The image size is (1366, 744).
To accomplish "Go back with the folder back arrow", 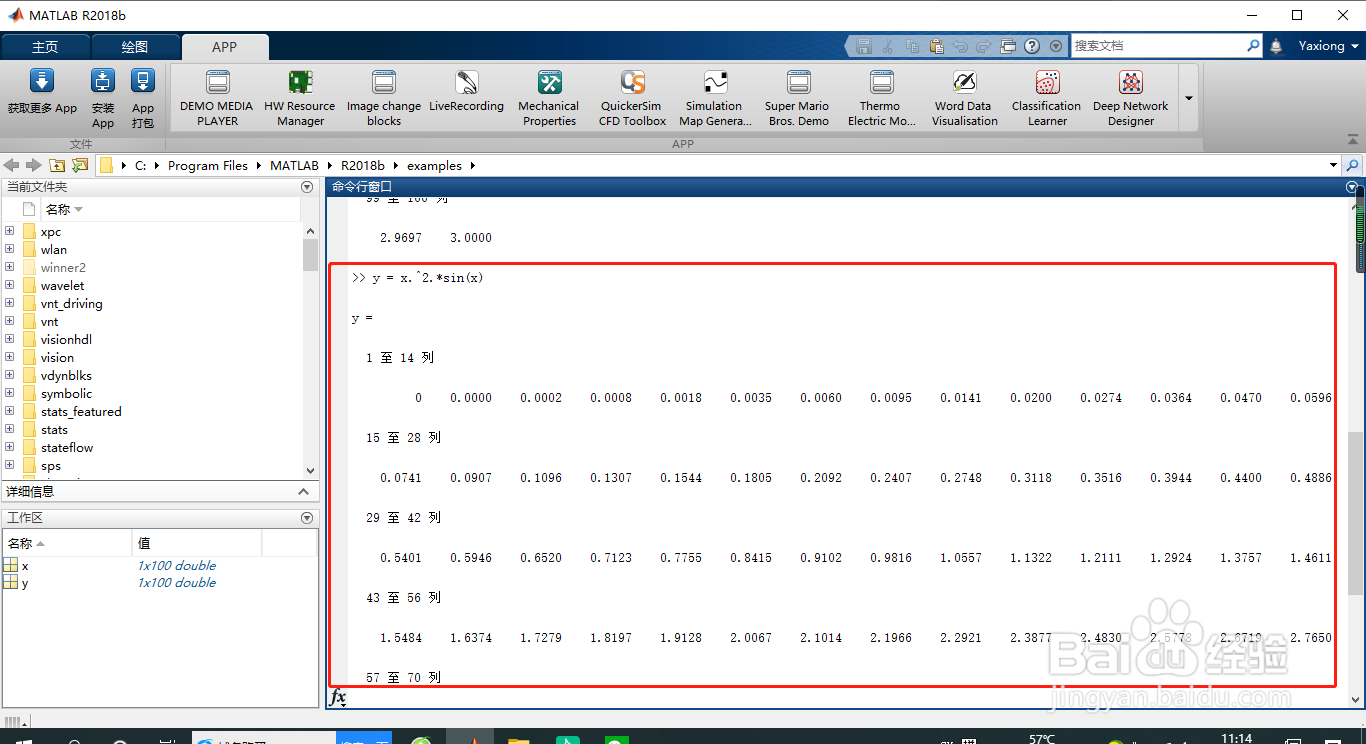I will point(11,165).
